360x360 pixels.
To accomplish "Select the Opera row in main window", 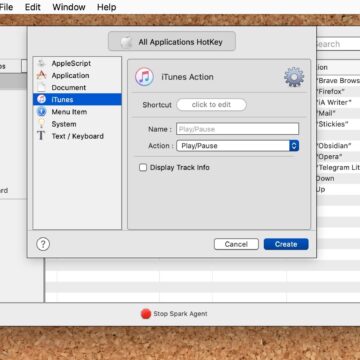I will (x=338, y=157).
